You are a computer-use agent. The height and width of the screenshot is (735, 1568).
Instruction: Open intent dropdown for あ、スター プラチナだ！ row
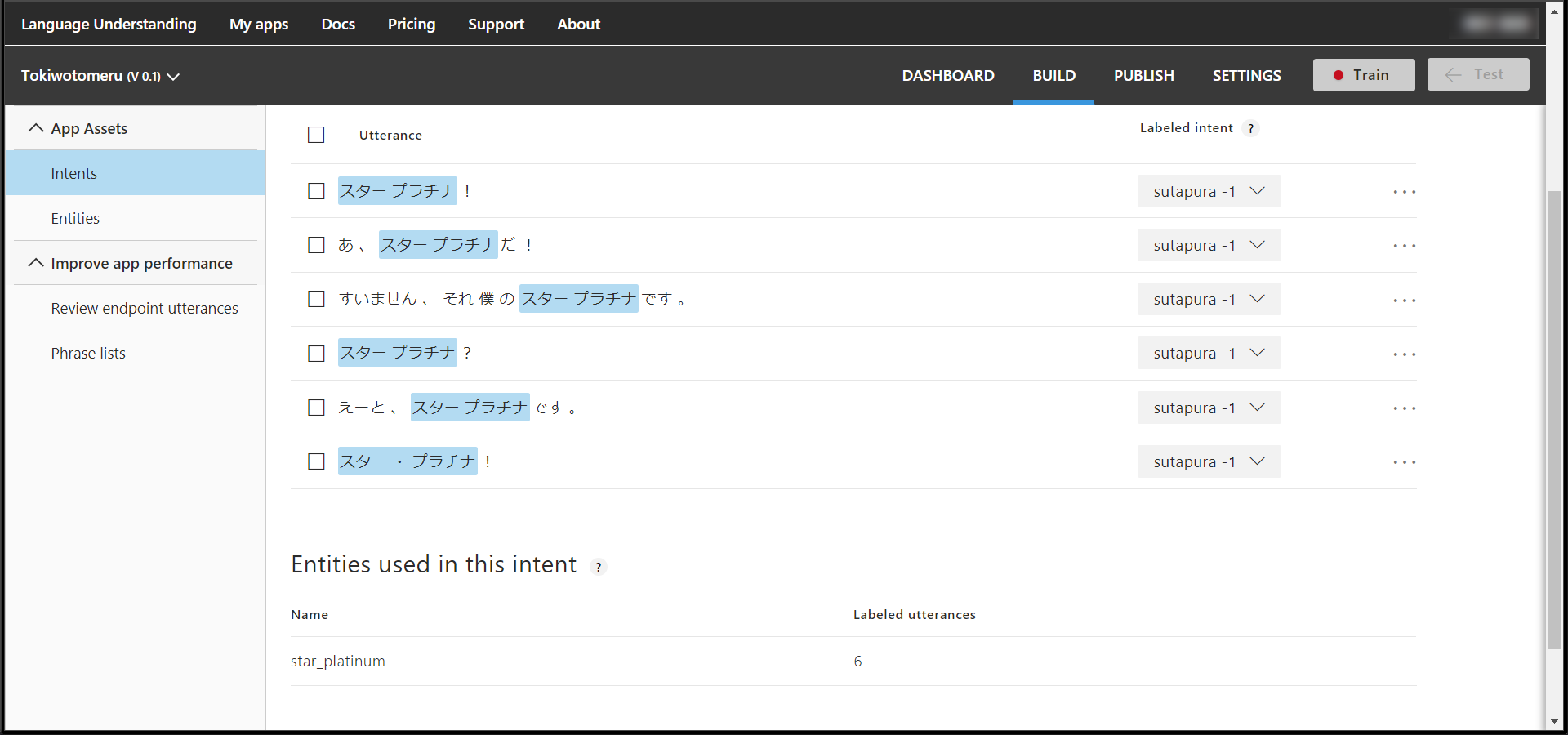pos(1209,245)
